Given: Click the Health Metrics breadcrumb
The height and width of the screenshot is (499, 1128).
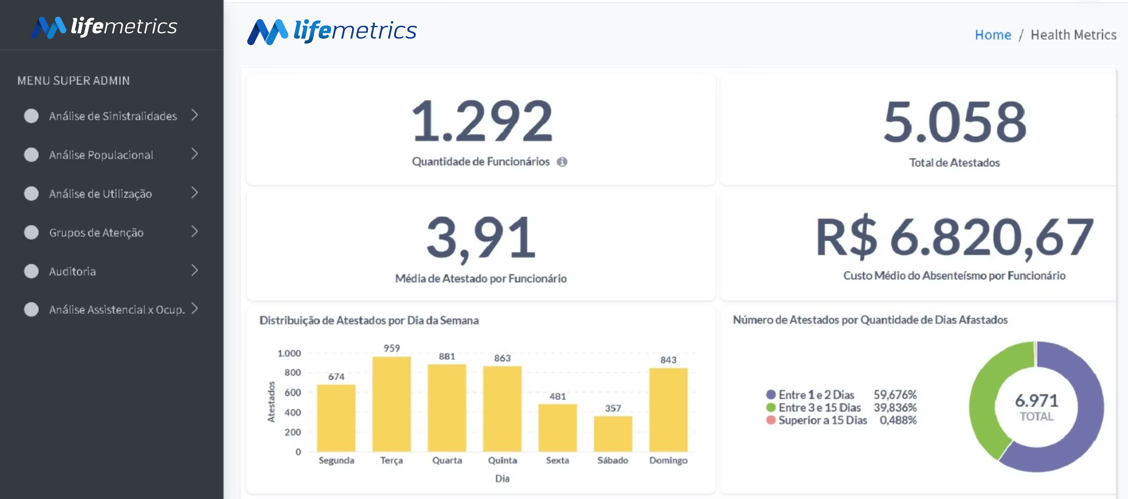Looking at the screenshot, I should click(1073, 35).
